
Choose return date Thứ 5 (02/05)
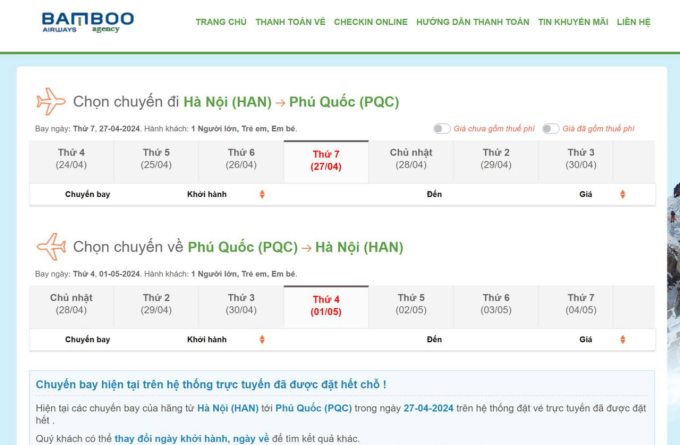point(410,304)
